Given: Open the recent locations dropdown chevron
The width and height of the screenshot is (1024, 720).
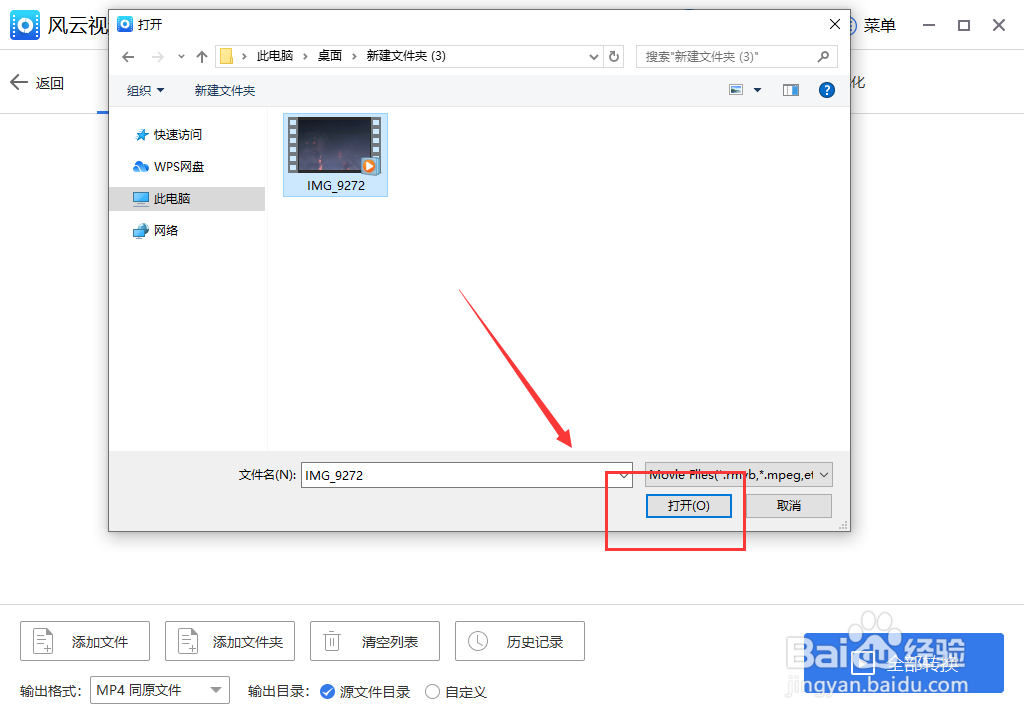Looking at the screenshot, I should coord(181,57).
